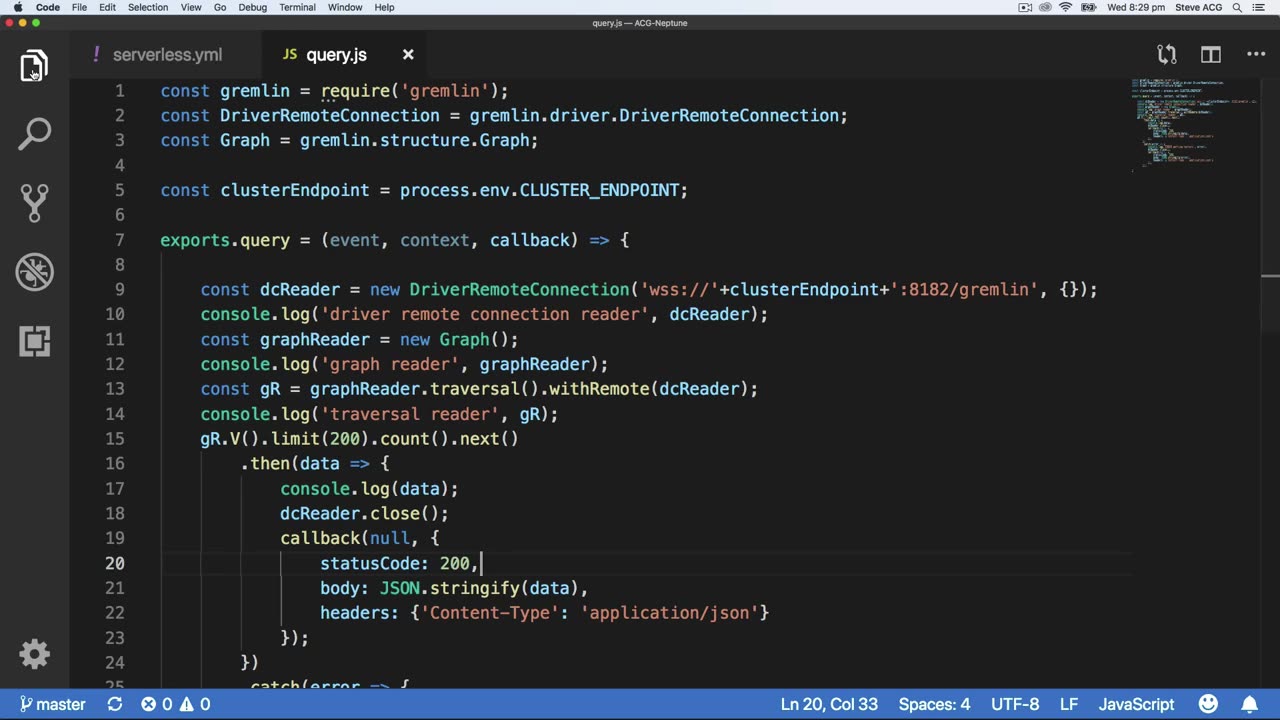Open the errors and warnings panel
Viewport: 1280px width, 720px height.
[x=175, y=704]
